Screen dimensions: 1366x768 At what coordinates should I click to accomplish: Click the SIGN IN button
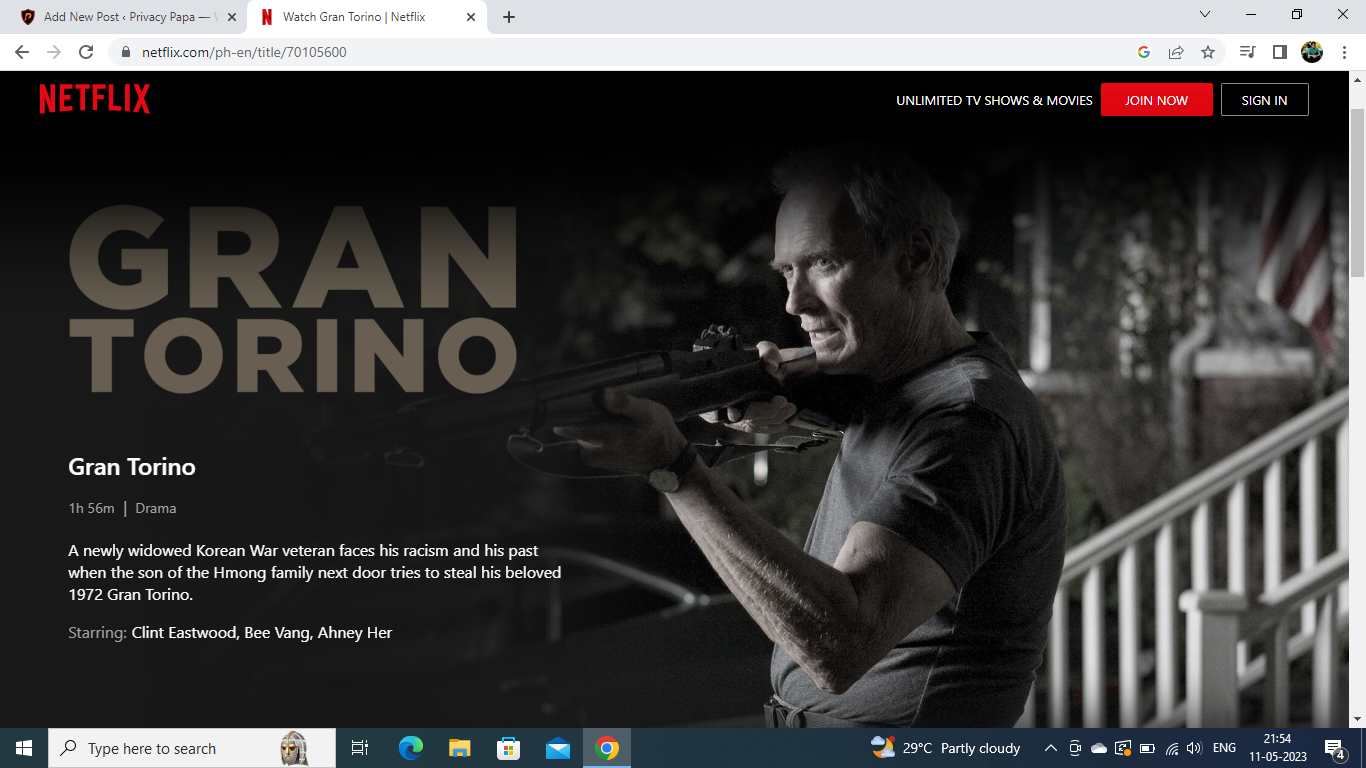click(1264, 100)
